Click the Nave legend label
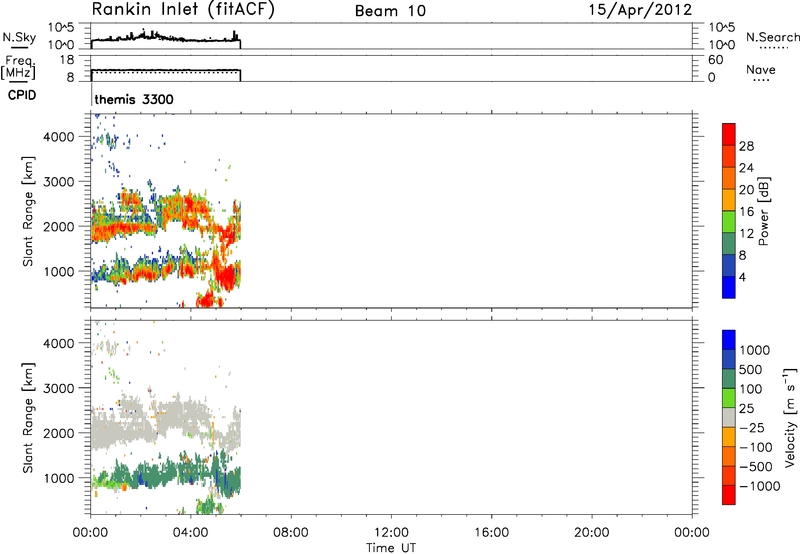 point(761,69)
